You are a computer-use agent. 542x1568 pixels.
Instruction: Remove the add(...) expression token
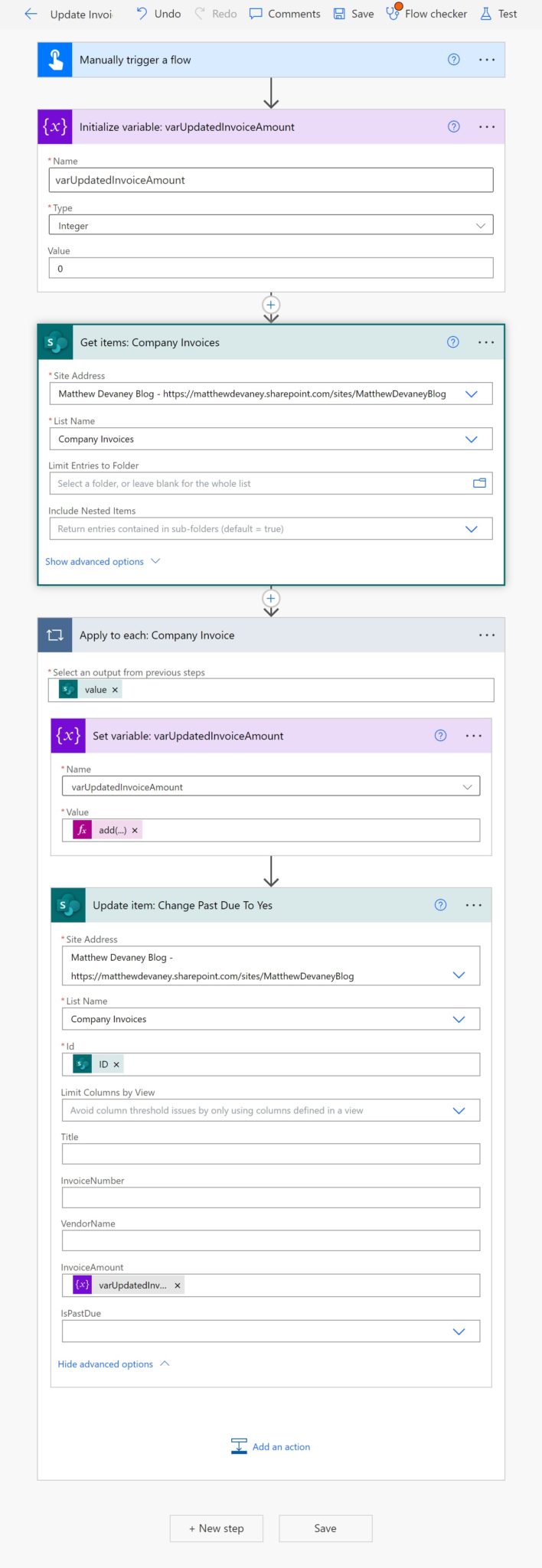135,830
